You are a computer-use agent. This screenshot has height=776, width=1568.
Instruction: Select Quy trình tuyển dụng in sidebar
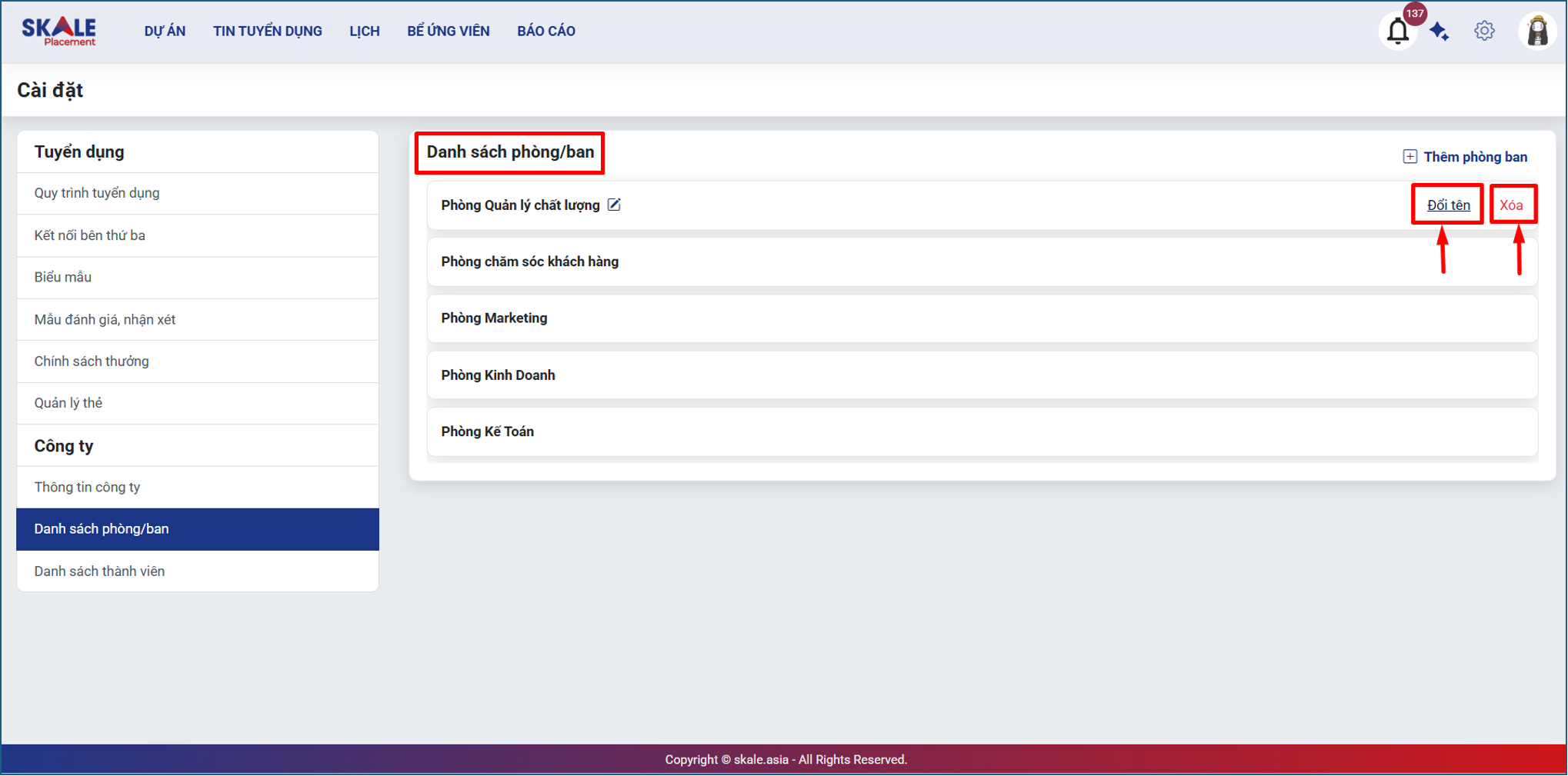pos(97,193)
